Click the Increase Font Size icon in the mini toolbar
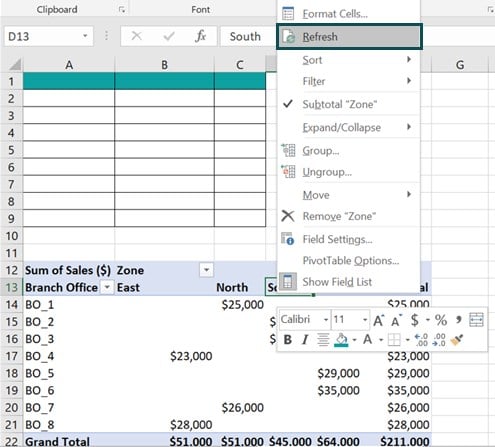Image resolution: width=495 pixels, height=447 pixels. pyautogui.click(x=378, y=321)
